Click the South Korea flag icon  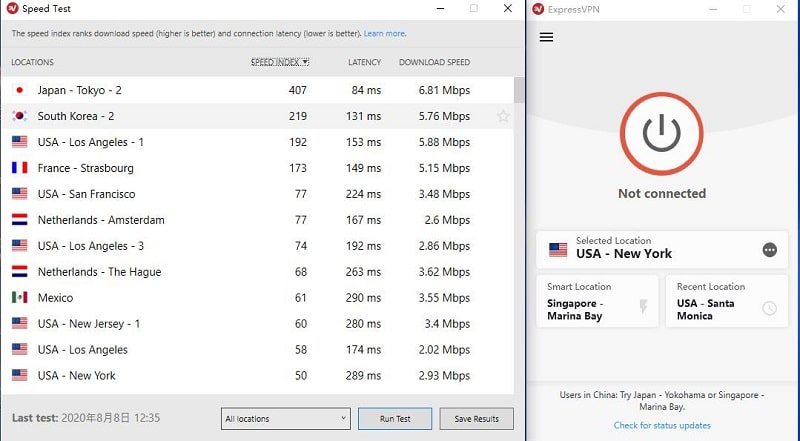point(19,116)
